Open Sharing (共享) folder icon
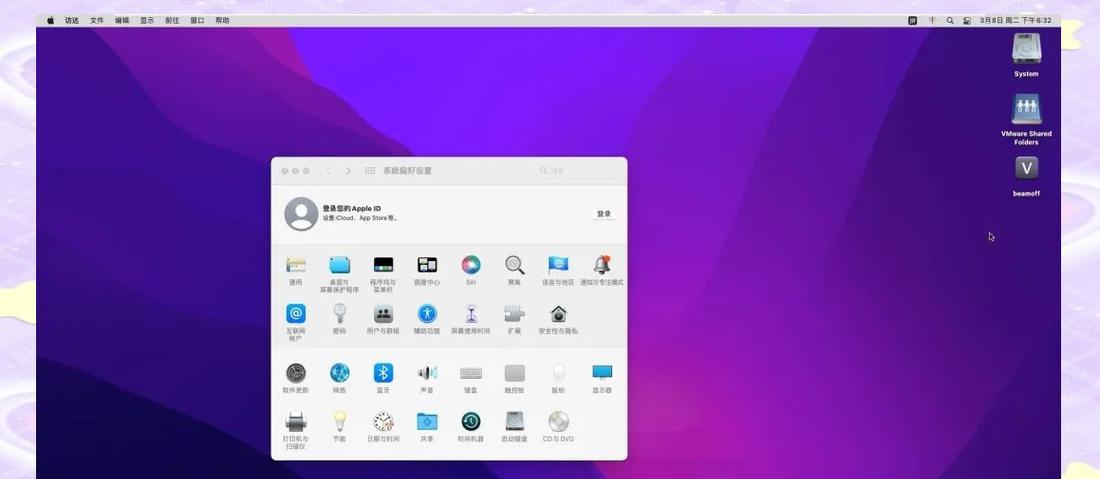The height and width of the screenshot is (479, 1100). [x=427, y=421]
